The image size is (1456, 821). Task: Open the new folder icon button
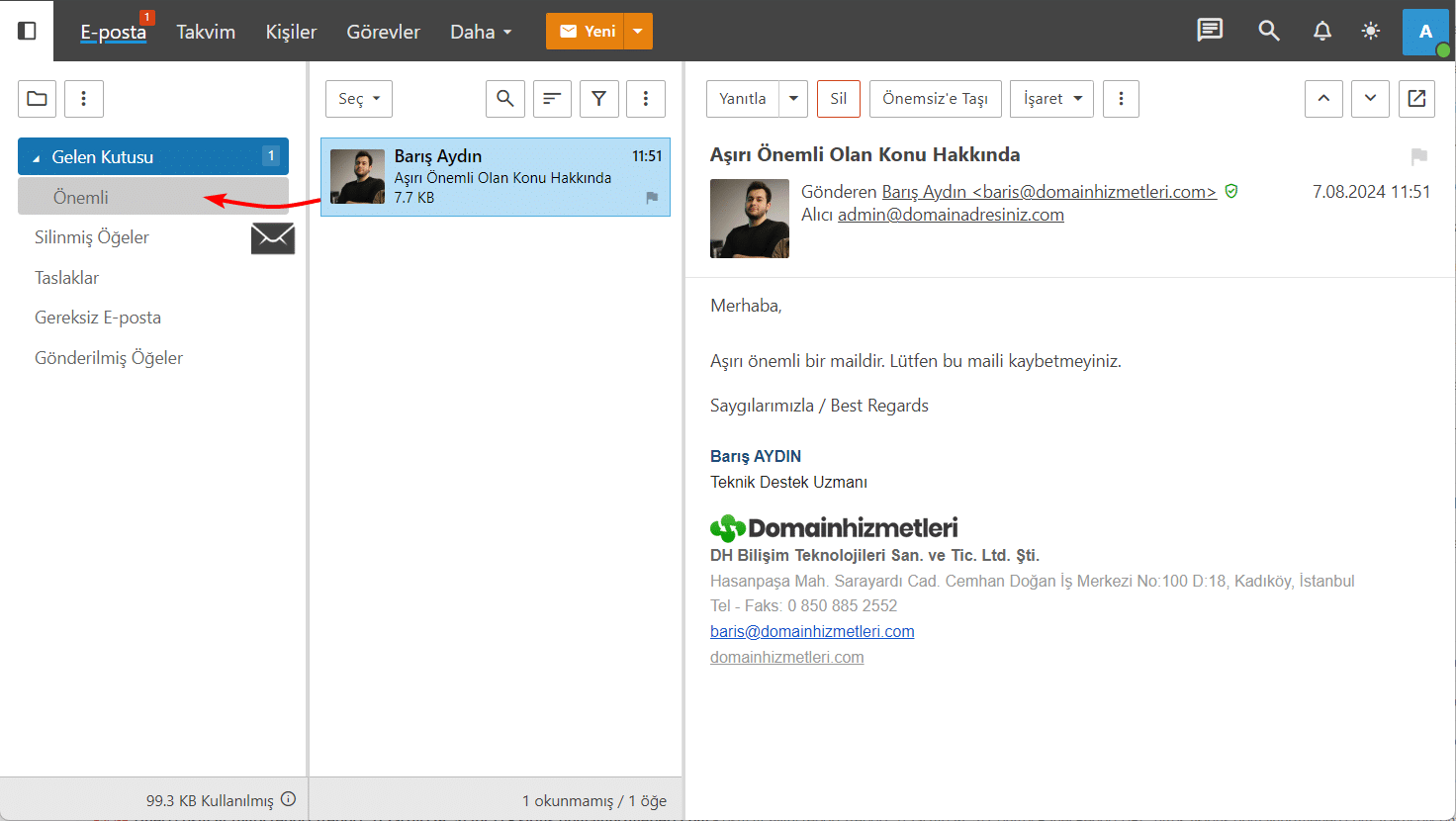pyautogui.click(x=38, y=99)
